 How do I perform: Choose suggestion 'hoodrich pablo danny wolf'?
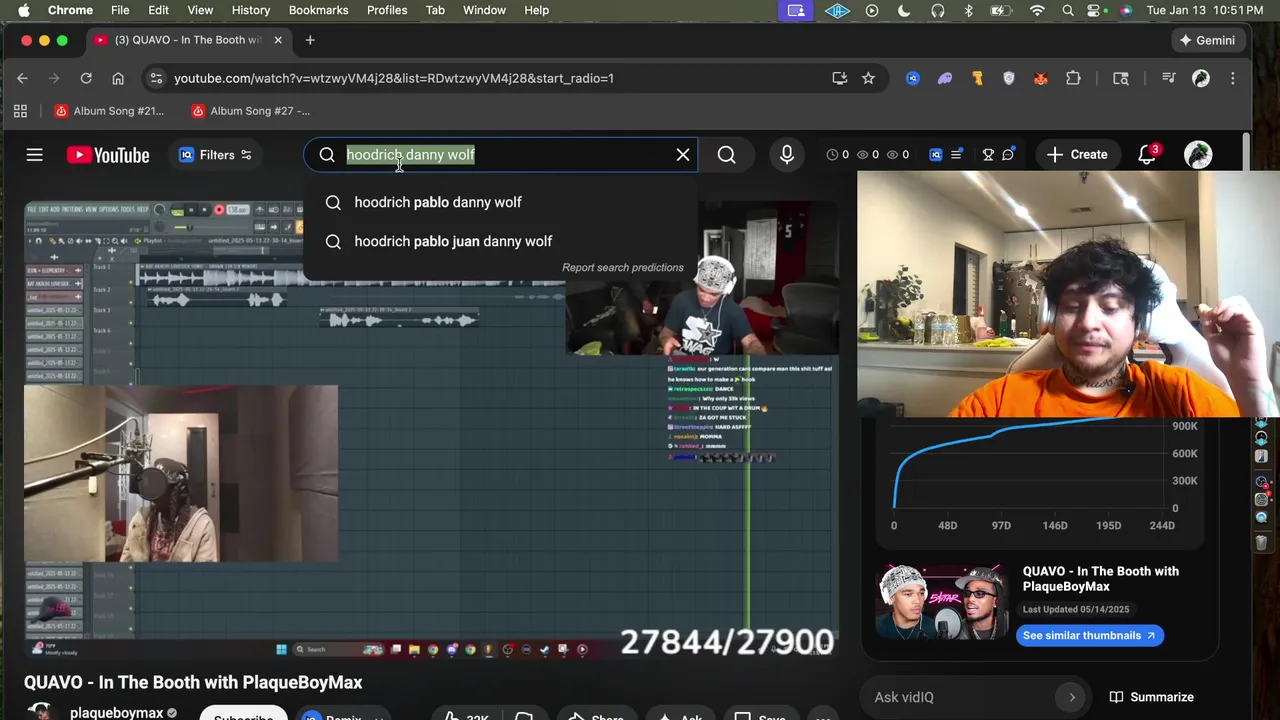[500, 202]
